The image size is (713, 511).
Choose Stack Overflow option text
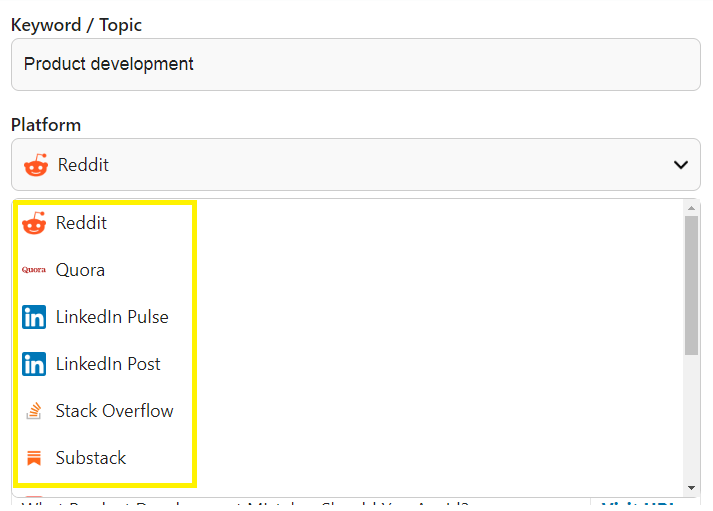pos(115,411)
